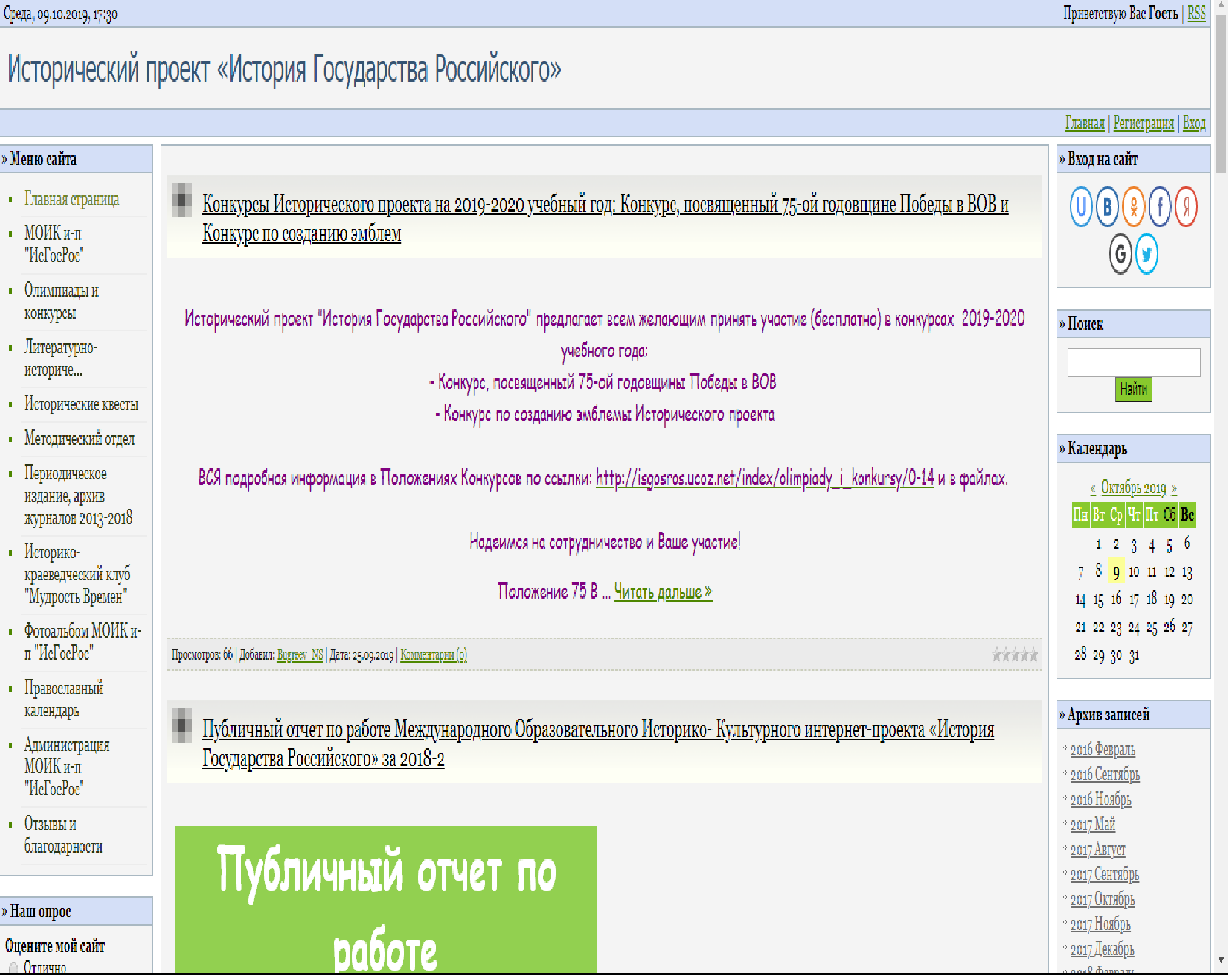
Task: Open 'Исторические квесты' menu item
Action: coord(81,404)
